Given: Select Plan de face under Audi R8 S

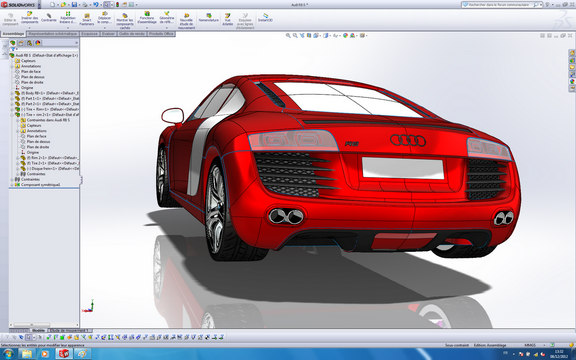Looking at the screenshot, I should 31,72.
